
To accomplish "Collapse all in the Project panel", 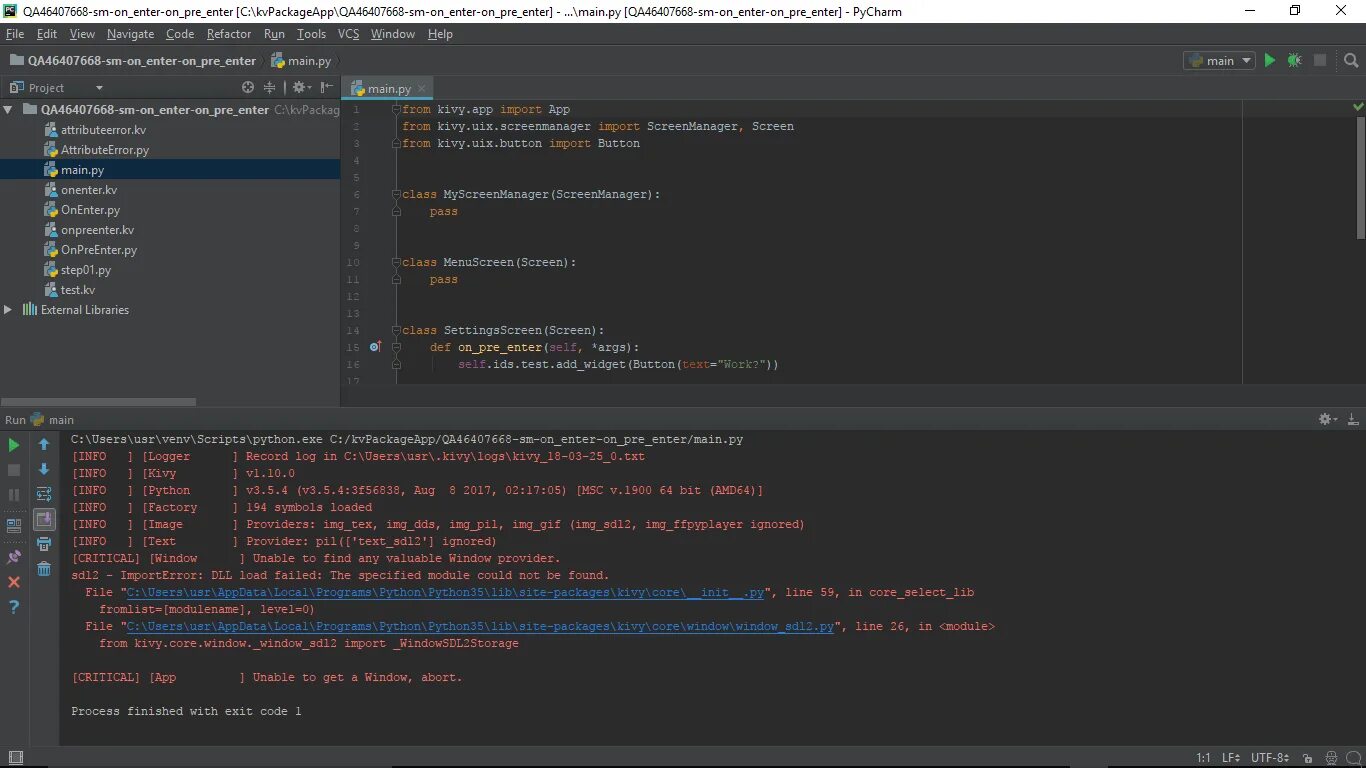I will (270, 88).
